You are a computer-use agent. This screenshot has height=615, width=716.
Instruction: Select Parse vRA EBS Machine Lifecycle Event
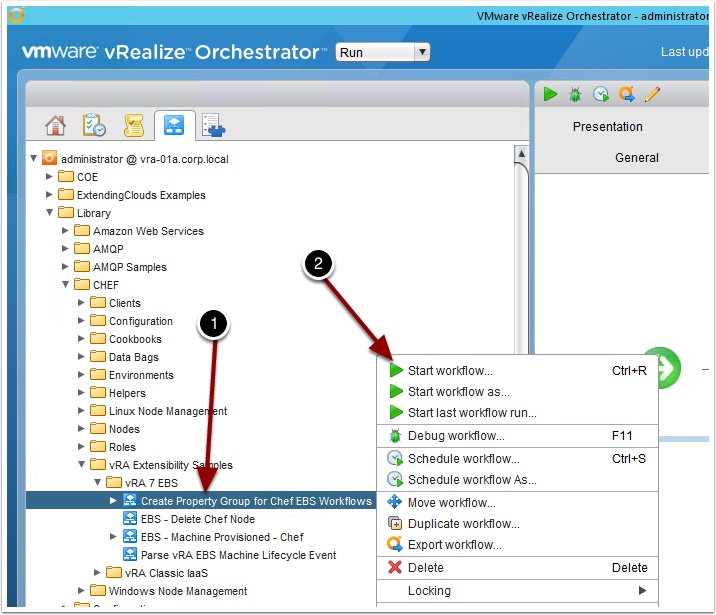(238, 555)
